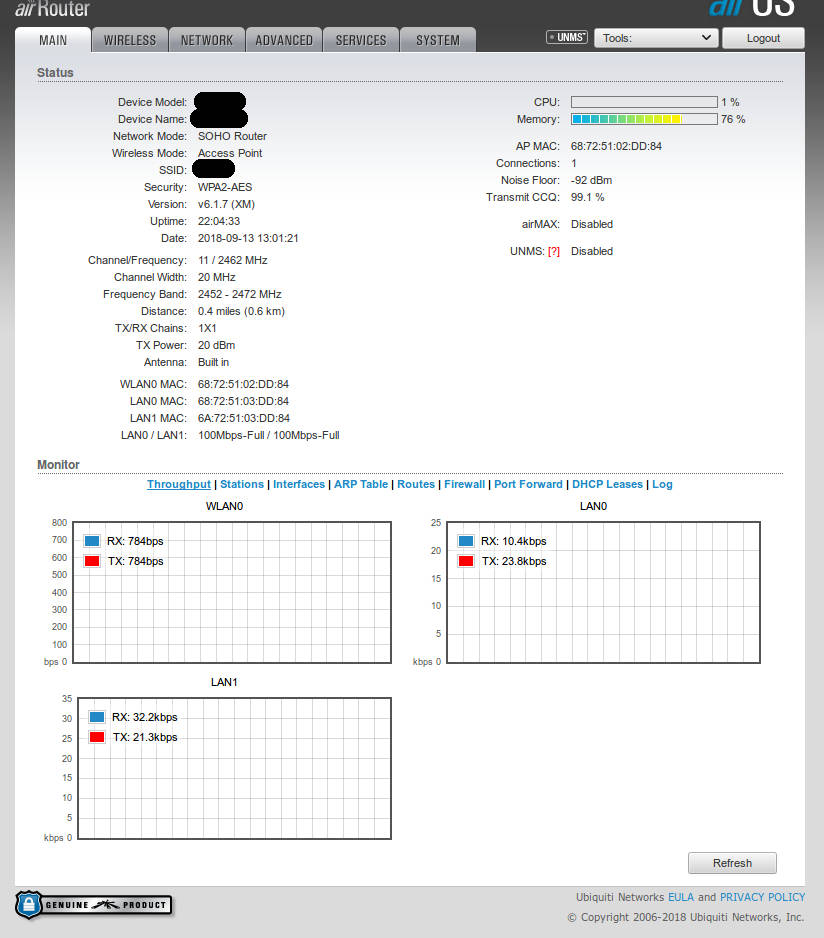Show the Routes monitor
824x938 pixels.
416,484
